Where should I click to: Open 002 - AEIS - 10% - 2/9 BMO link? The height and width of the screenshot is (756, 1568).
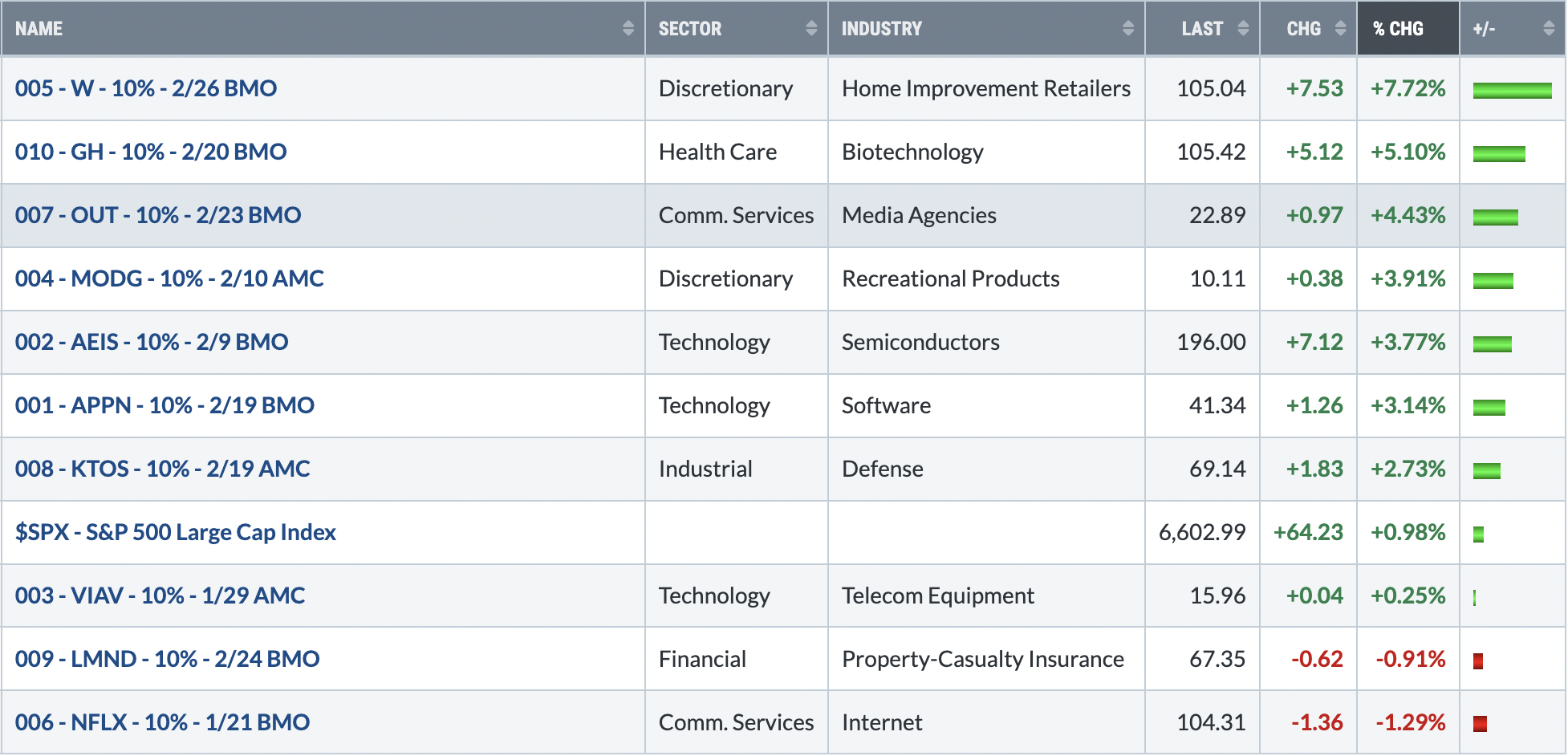point(152,342)
